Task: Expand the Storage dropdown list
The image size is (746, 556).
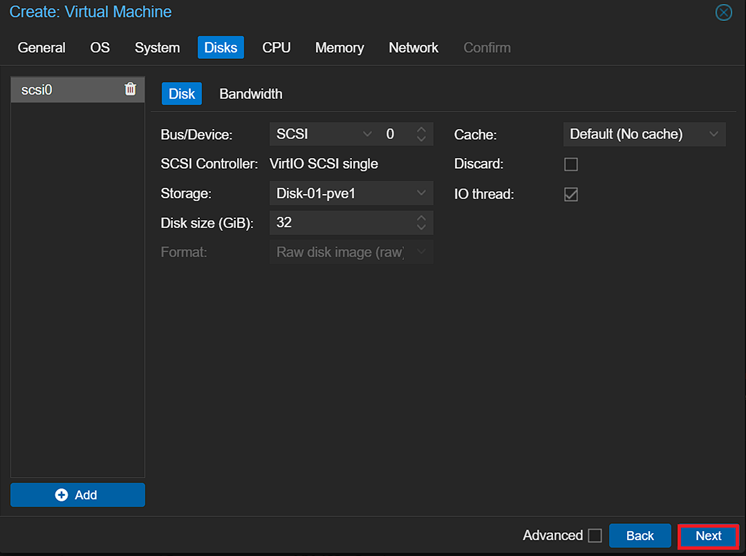Action: 350,194
